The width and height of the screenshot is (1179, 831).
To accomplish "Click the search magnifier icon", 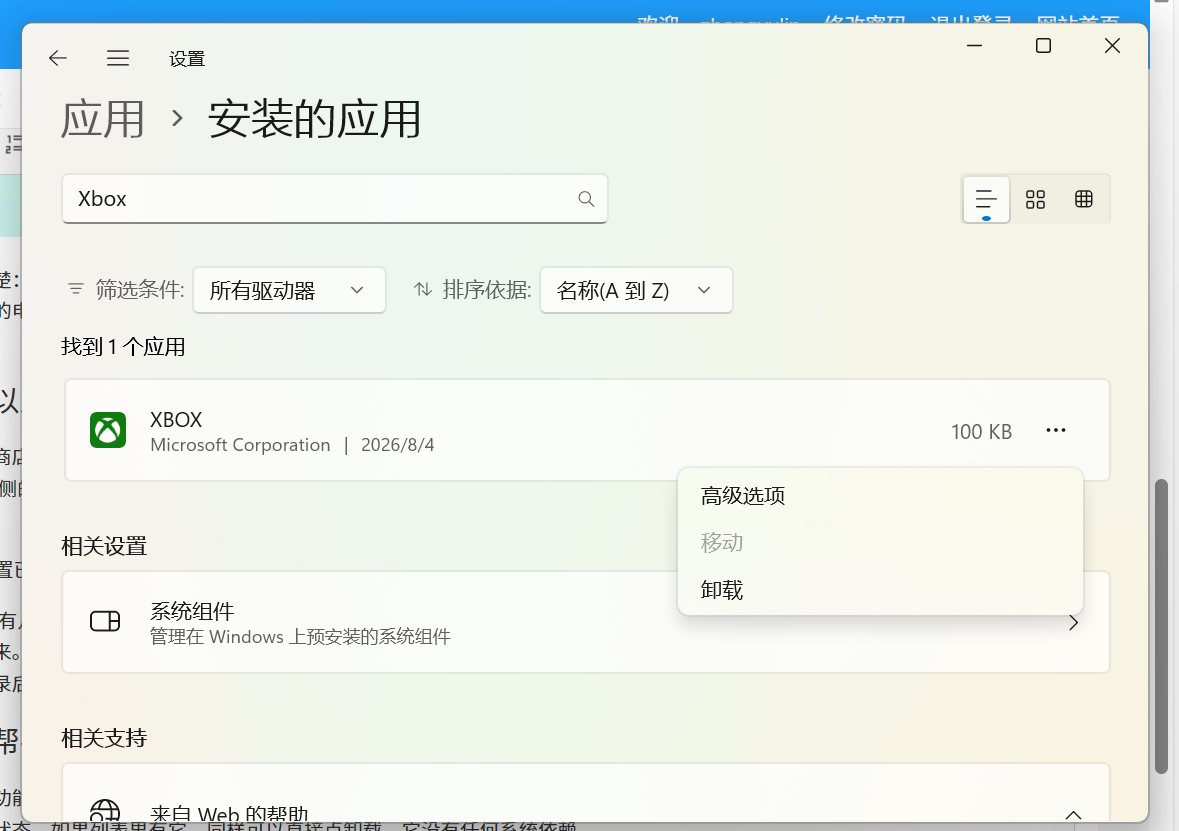I will (586, 199).
